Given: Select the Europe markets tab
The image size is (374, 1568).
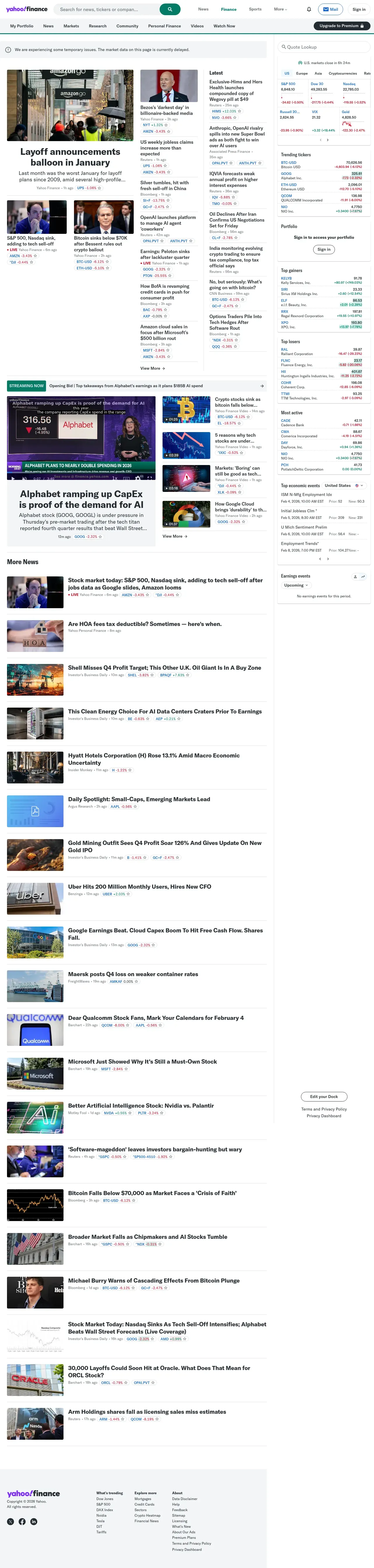Looking at the screenshot, I should pos(302,73).
